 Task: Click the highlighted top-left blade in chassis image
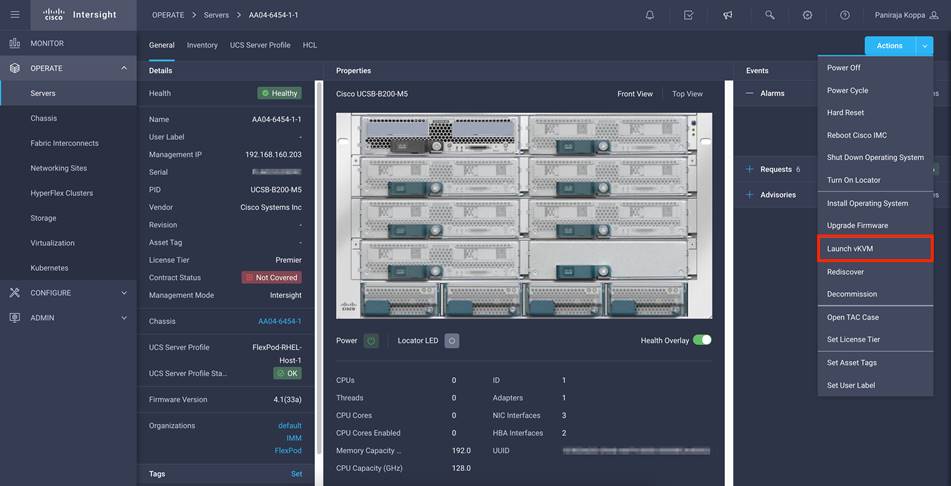(x=440, y=134)
